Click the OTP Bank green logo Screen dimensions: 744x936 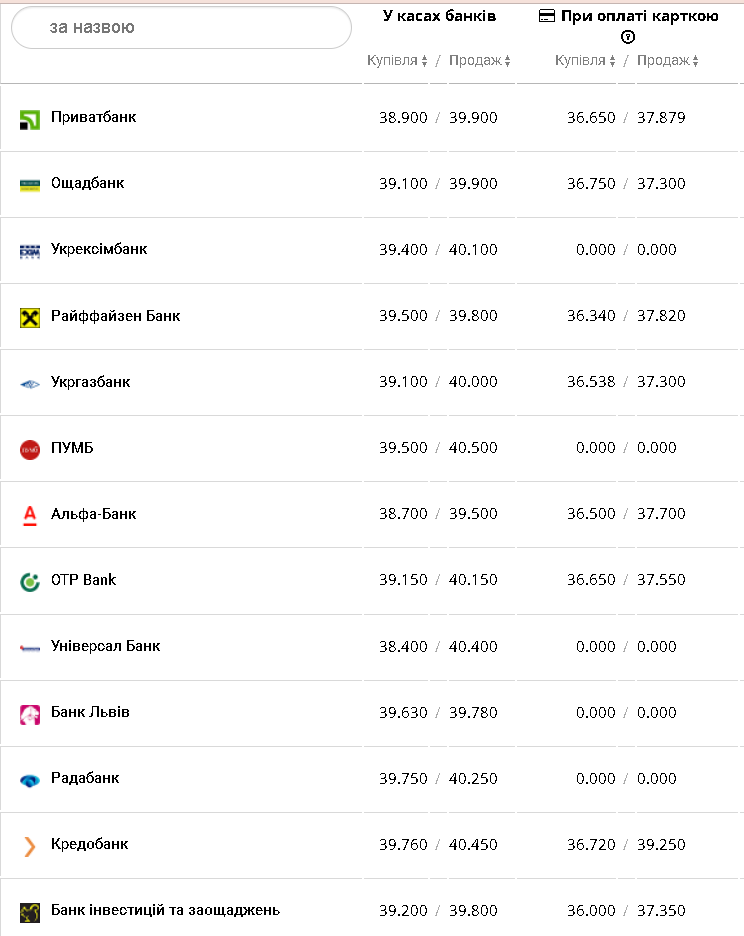coord(30,582)
